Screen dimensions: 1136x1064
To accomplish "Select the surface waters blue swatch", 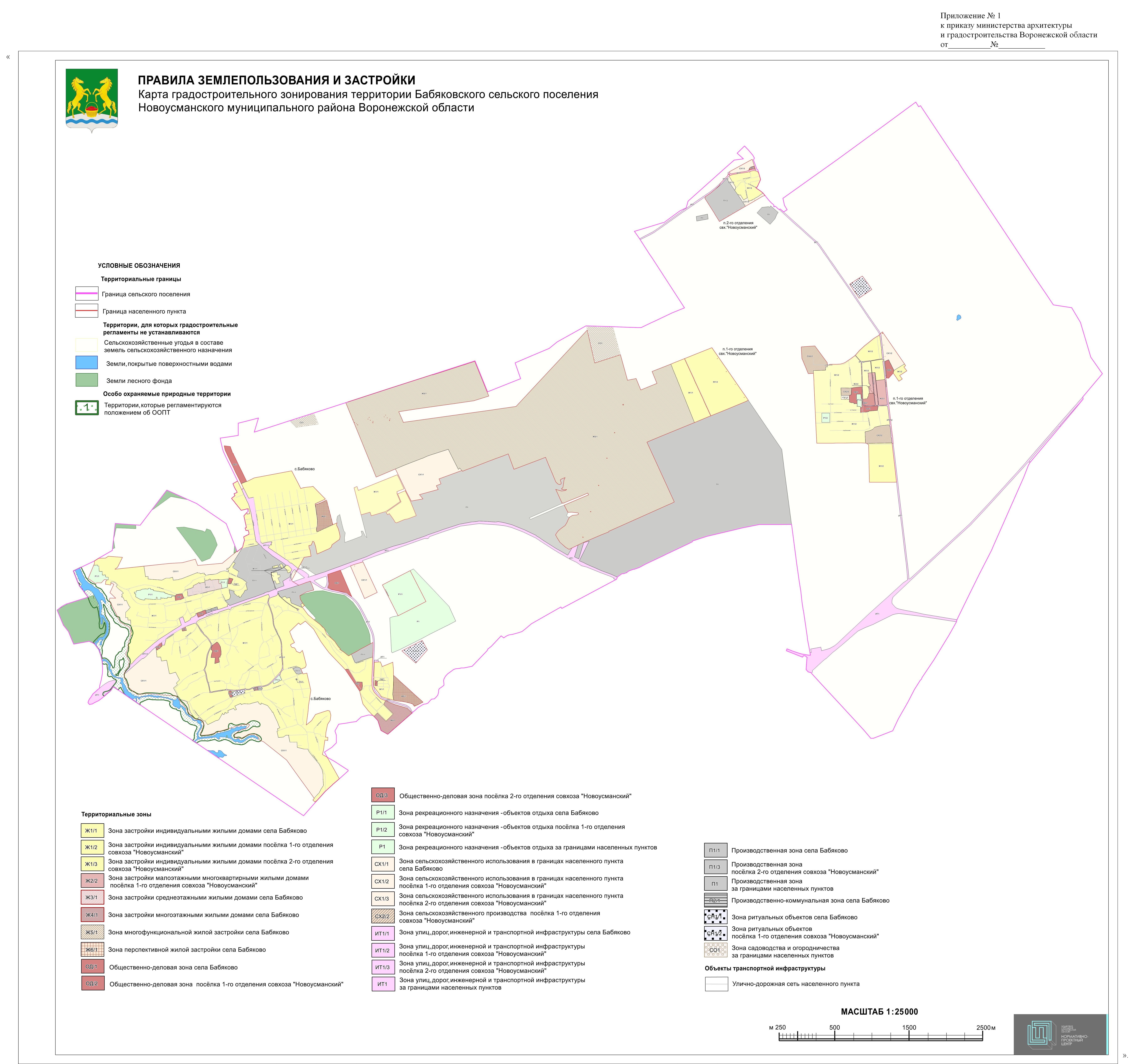I will 87,362.
